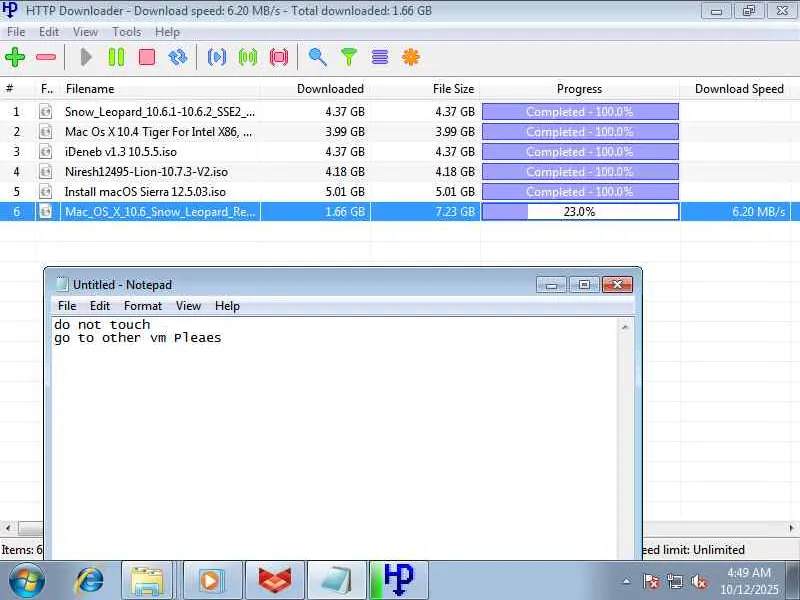
Task: Click Notepad vertical scrollbar up arrow
Action: click(x=626, y=327)
